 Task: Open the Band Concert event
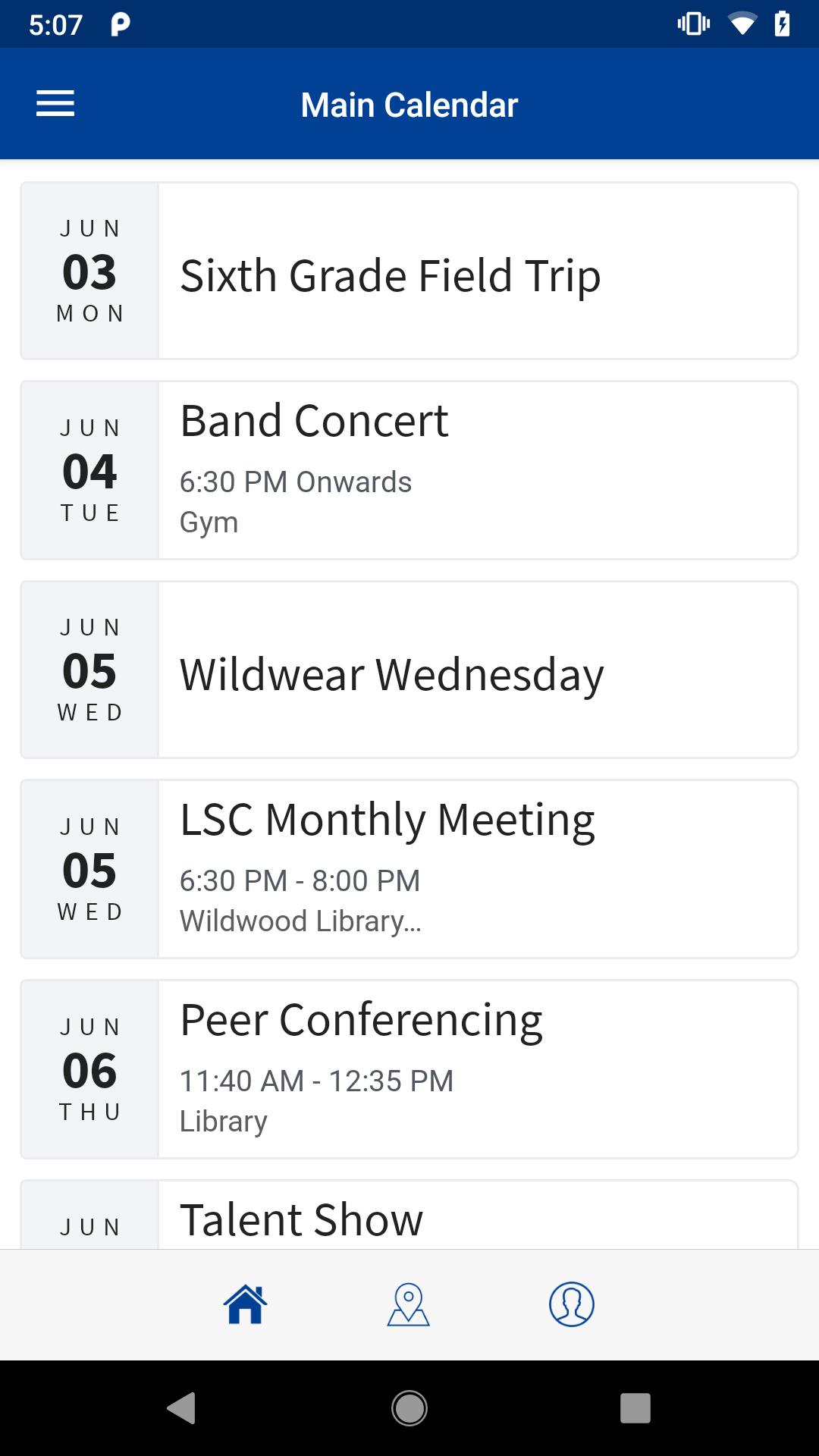click(409, 470)
